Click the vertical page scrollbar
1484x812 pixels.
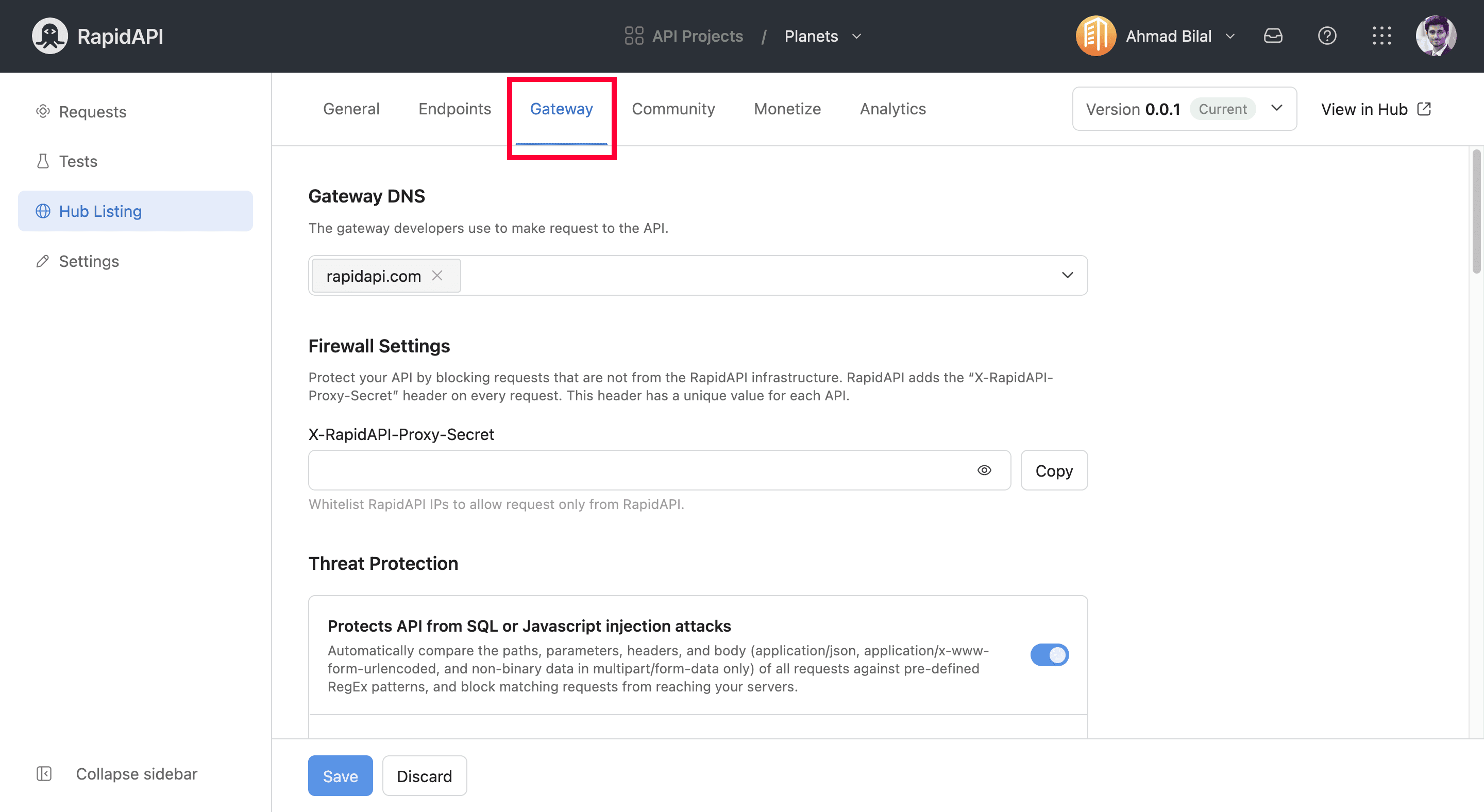1476,212
